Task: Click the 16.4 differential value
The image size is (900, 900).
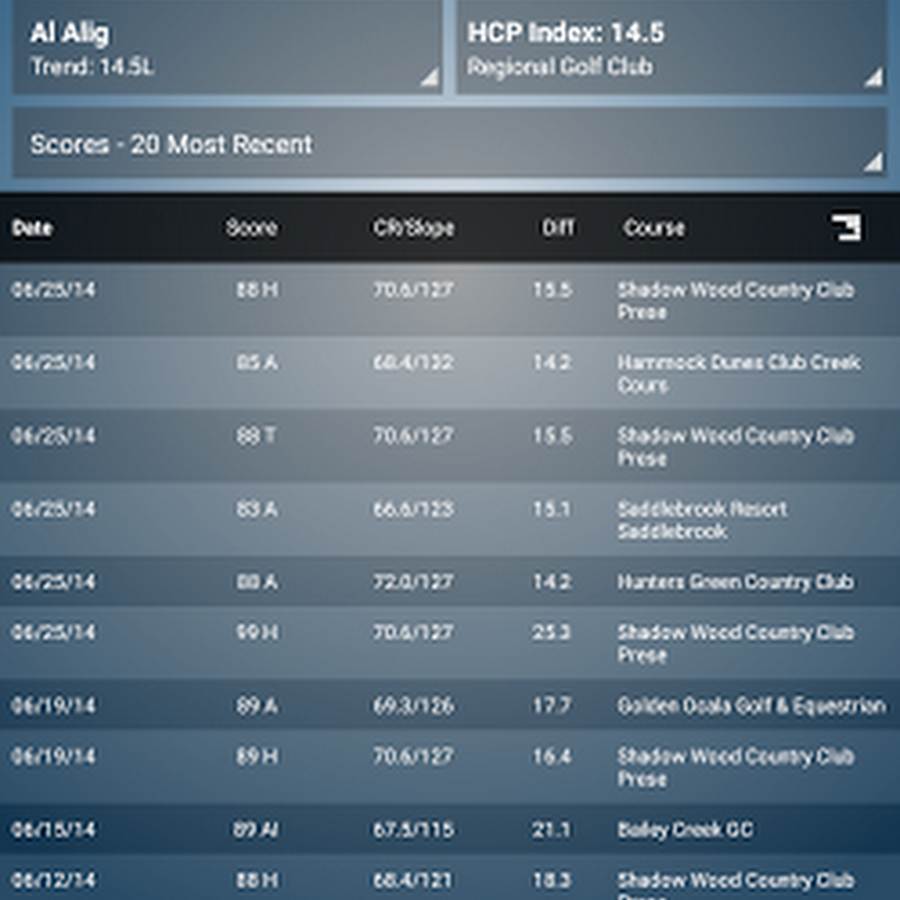Action: (x=552, y=756)
